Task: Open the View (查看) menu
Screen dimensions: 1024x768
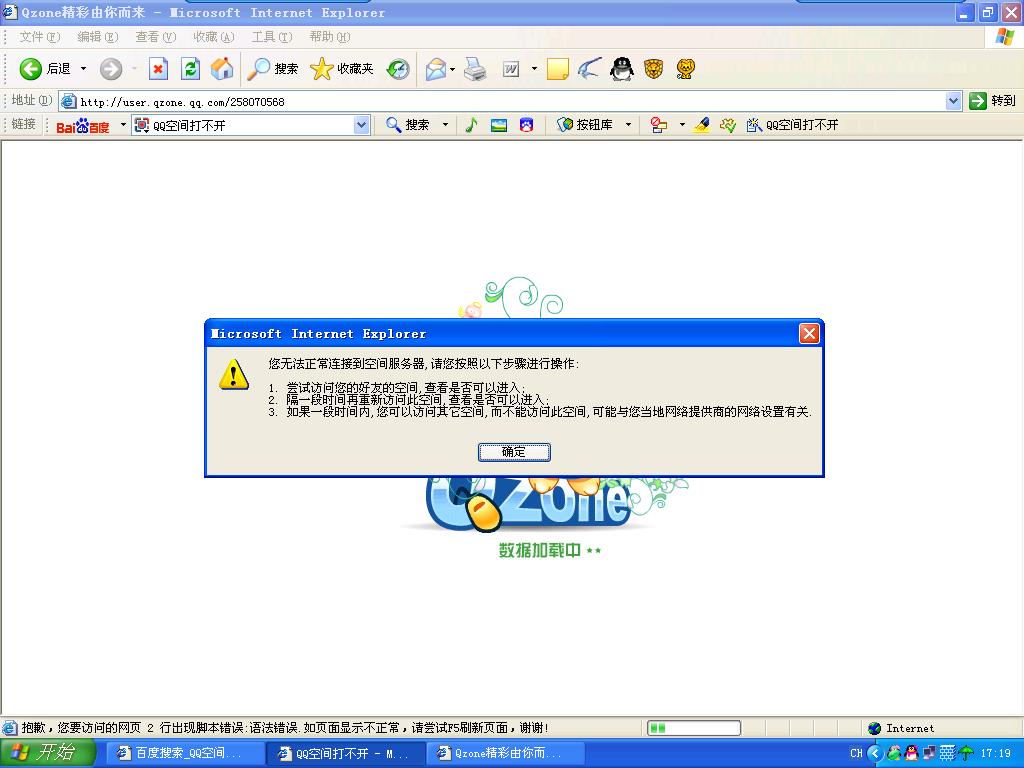Action: point(155,37)
